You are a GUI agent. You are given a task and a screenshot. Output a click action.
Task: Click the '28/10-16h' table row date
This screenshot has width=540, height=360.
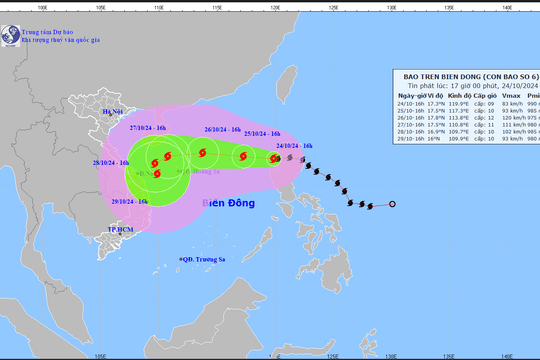point(411,132)
